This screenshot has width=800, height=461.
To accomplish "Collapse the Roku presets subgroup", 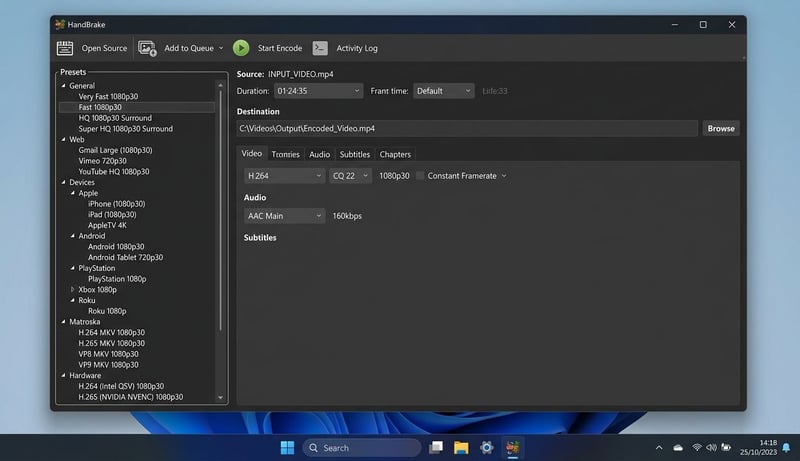I will coord(73,300).
